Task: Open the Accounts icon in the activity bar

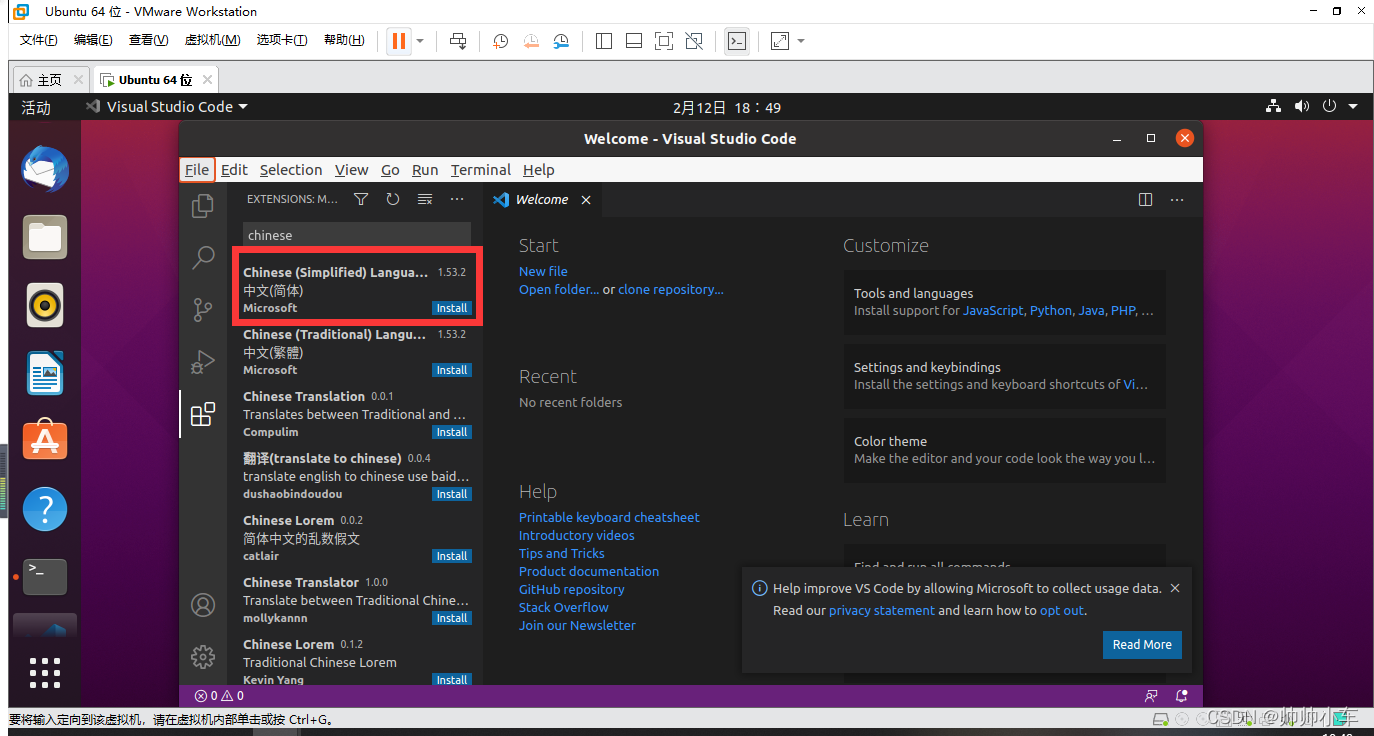Action: (x=203, y=605)
